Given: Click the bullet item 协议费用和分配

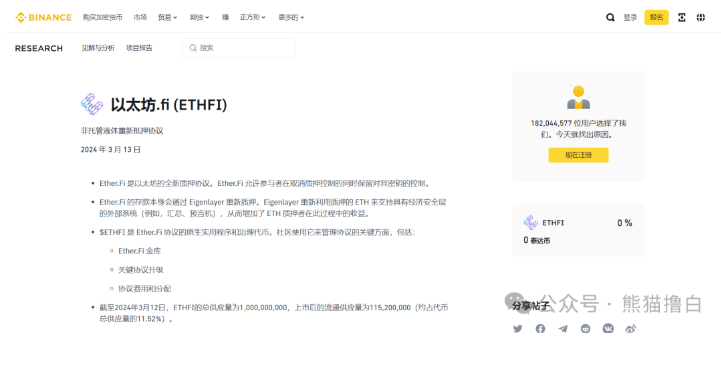Looking at the screenshot, I should [145, 289].
